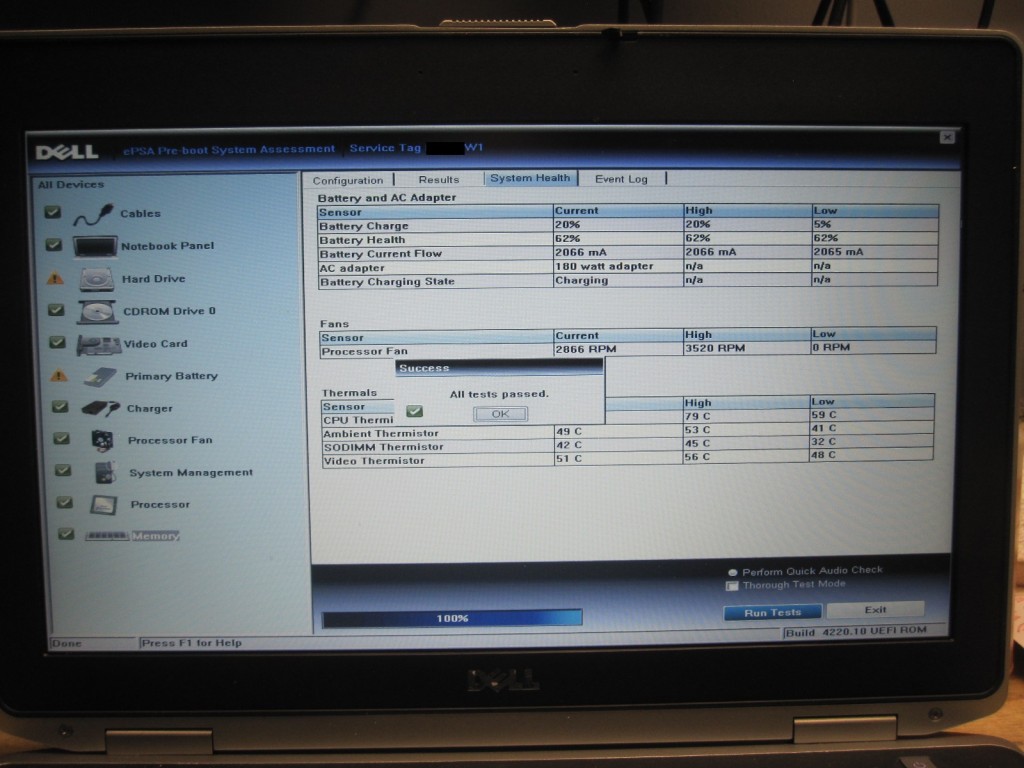Click the Service Tag text in header
Image resolution: width=1024 pixels, height=768 pixels.
coord(385,148)
